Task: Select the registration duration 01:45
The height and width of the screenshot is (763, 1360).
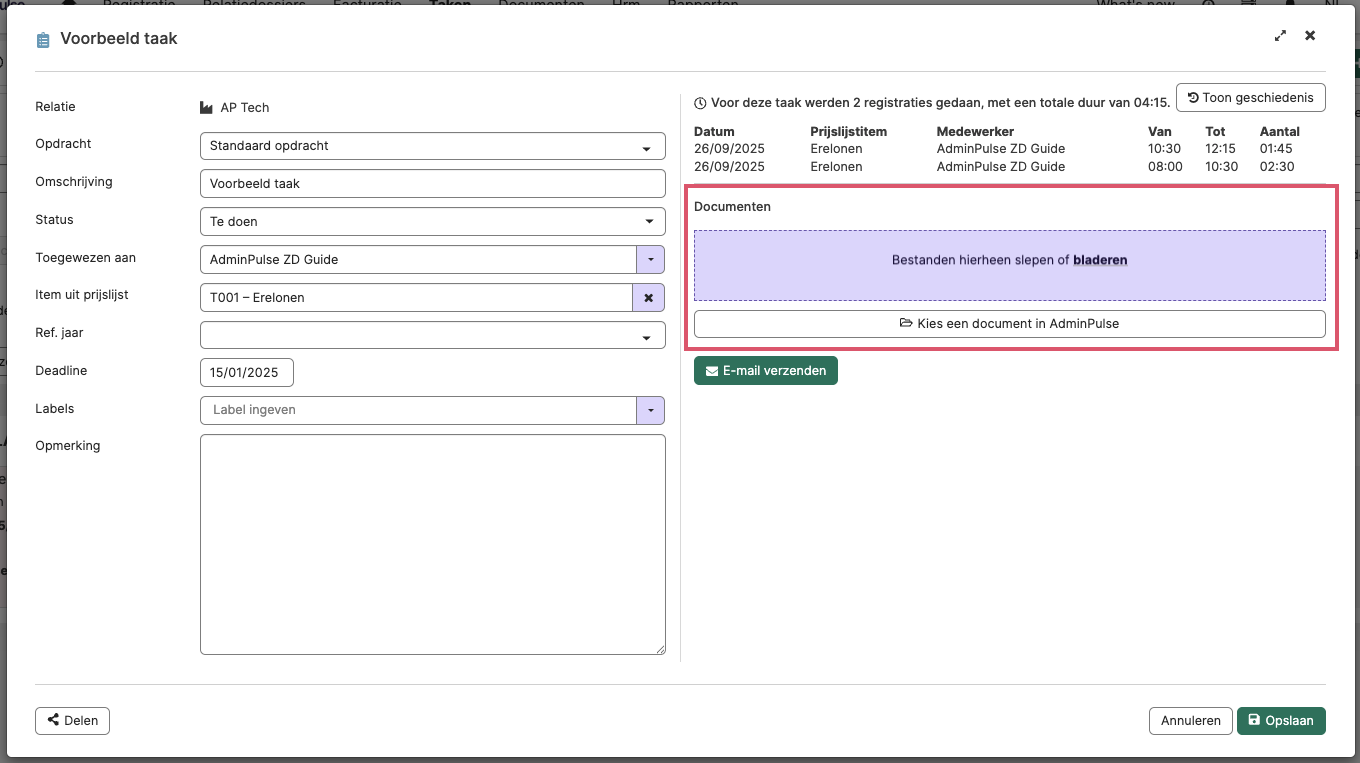Action: coord(1276,149)
